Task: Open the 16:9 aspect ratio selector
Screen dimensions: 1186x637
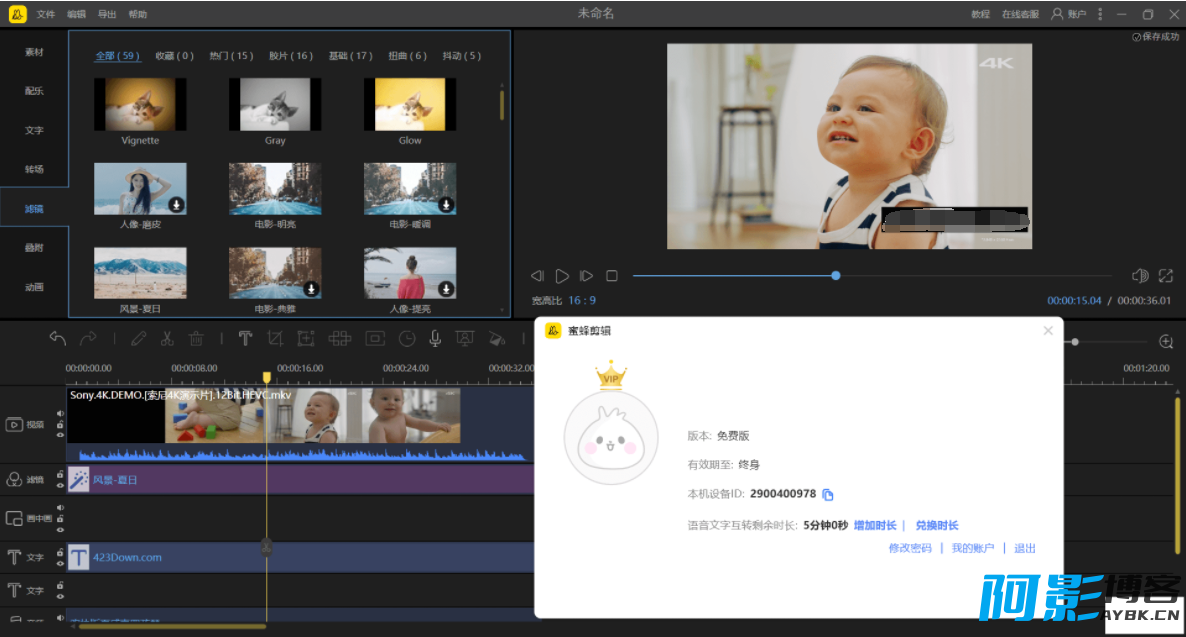Action: 582,300
